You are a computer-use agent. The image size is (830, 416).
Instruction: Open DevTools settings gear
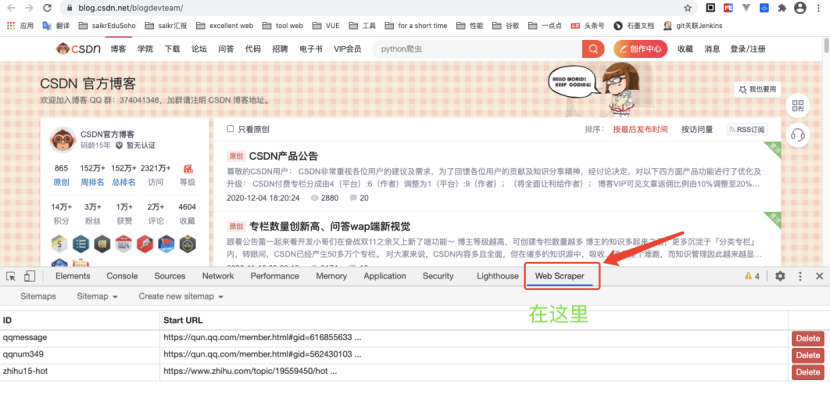(780, 276)
